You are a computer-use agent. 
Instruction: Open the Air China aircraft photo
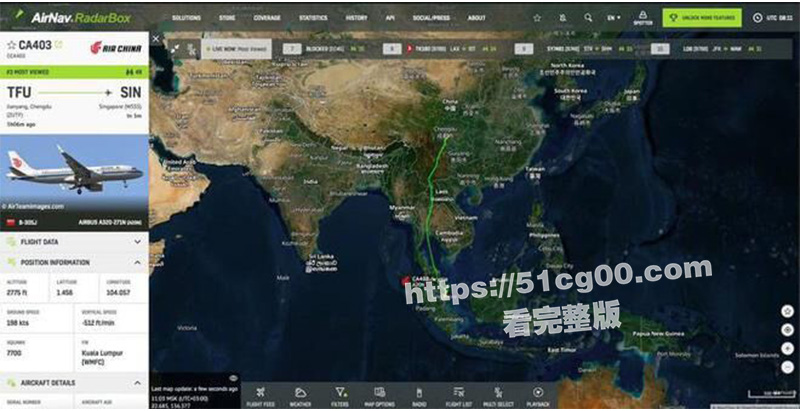click(74, 173)
